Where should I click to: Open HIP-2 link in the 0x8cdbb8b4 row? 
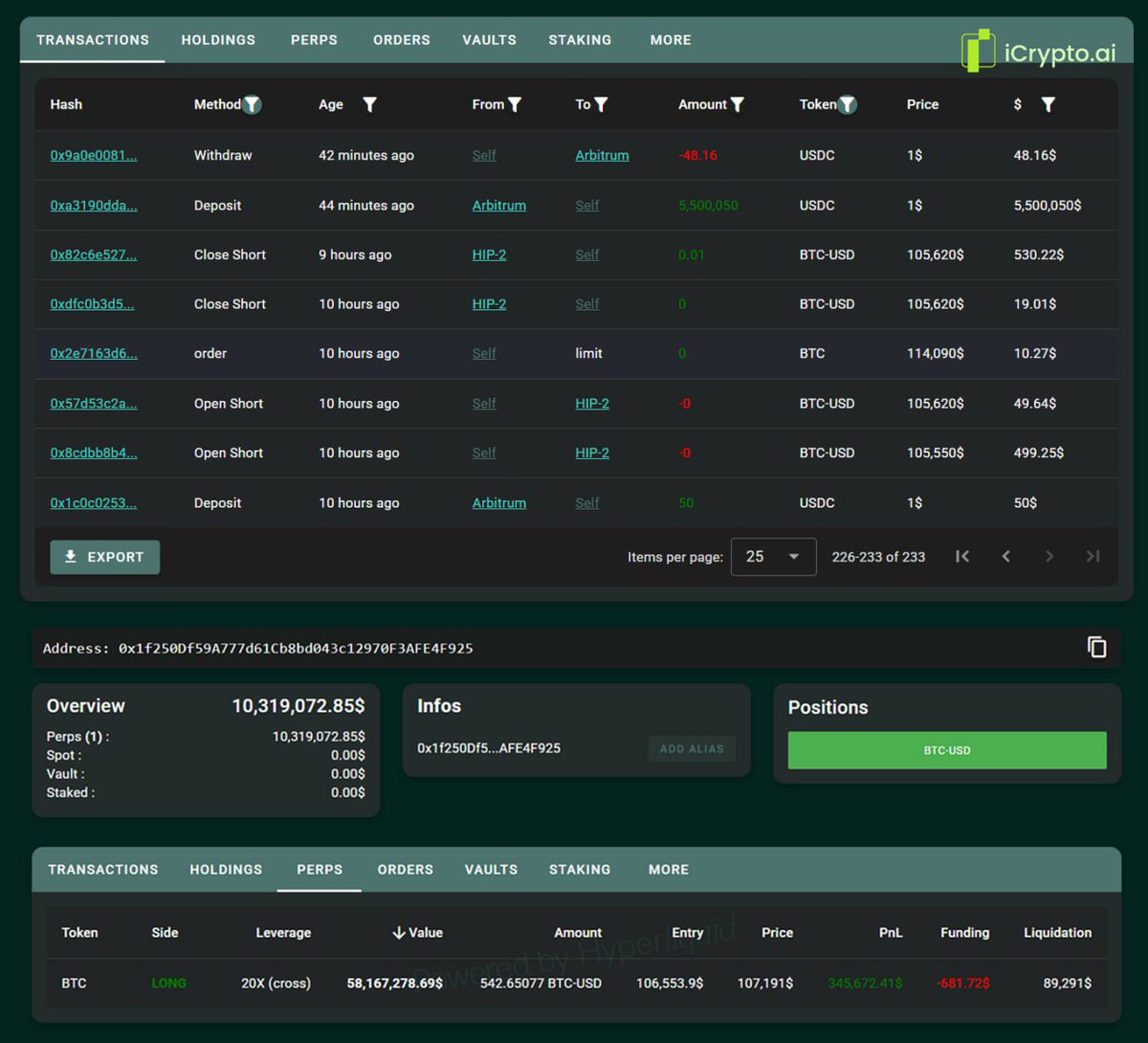coord(592,454)
